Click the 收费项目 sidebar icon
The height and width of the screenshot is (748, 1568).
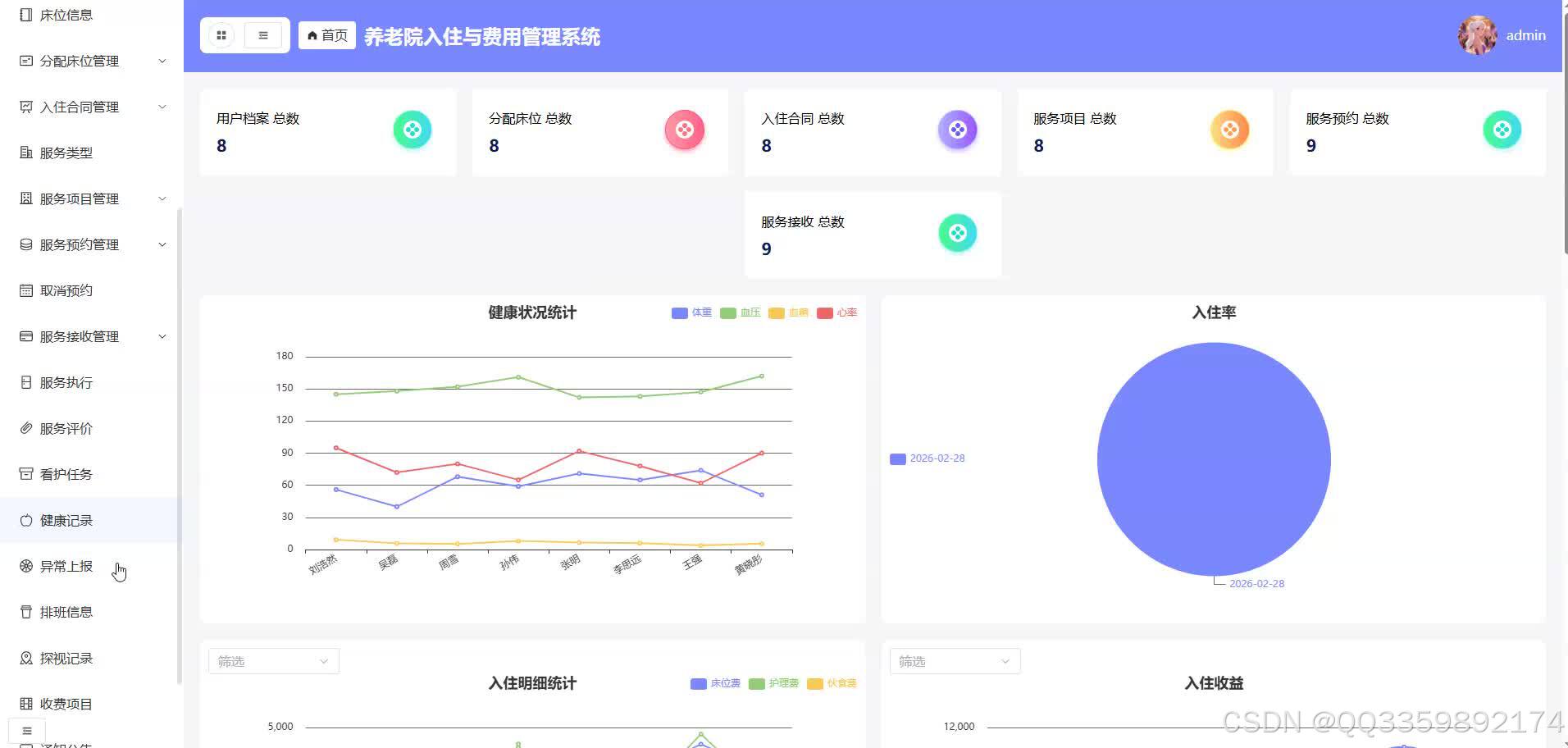click(26, 704)
